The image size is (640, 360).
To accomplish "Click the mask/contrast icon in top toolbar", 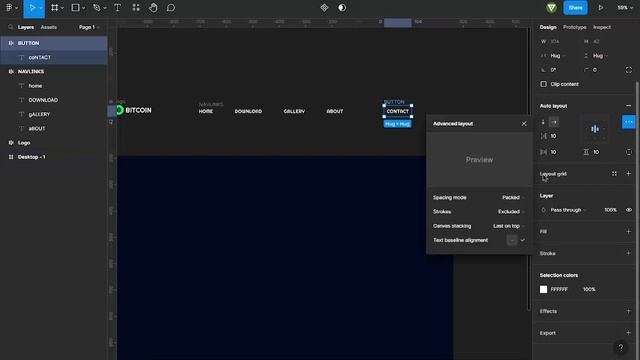I will click(x=342, y=8).
